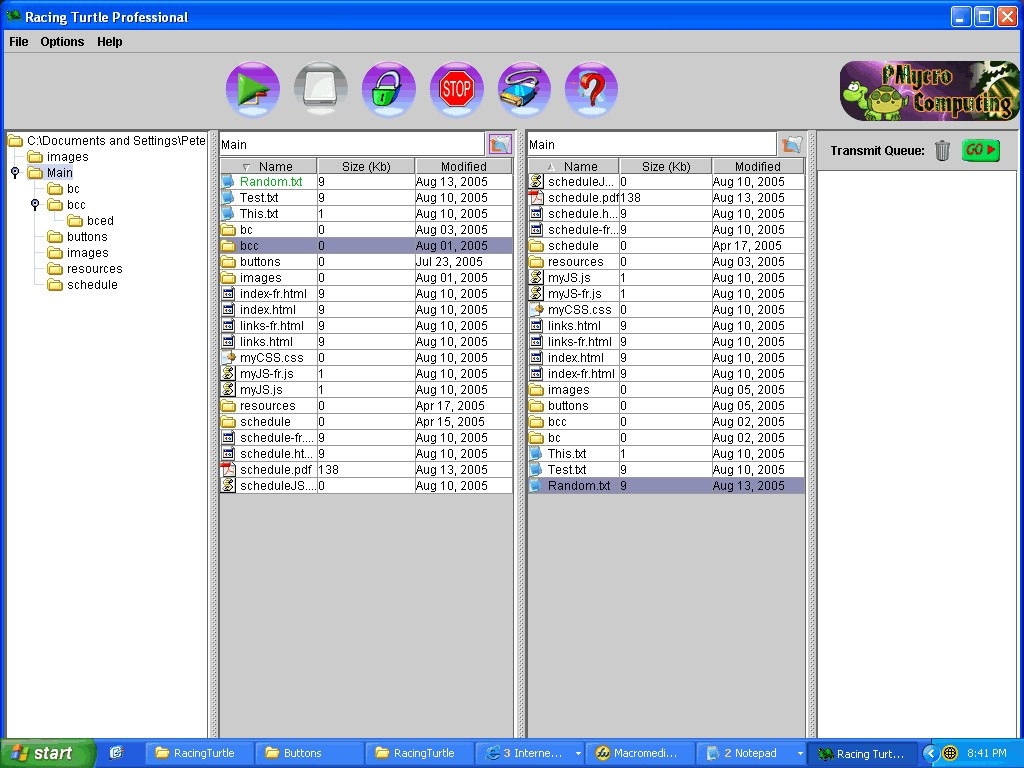Open the Help menu
Viewport: 1024px width, 768px height.
110,42
